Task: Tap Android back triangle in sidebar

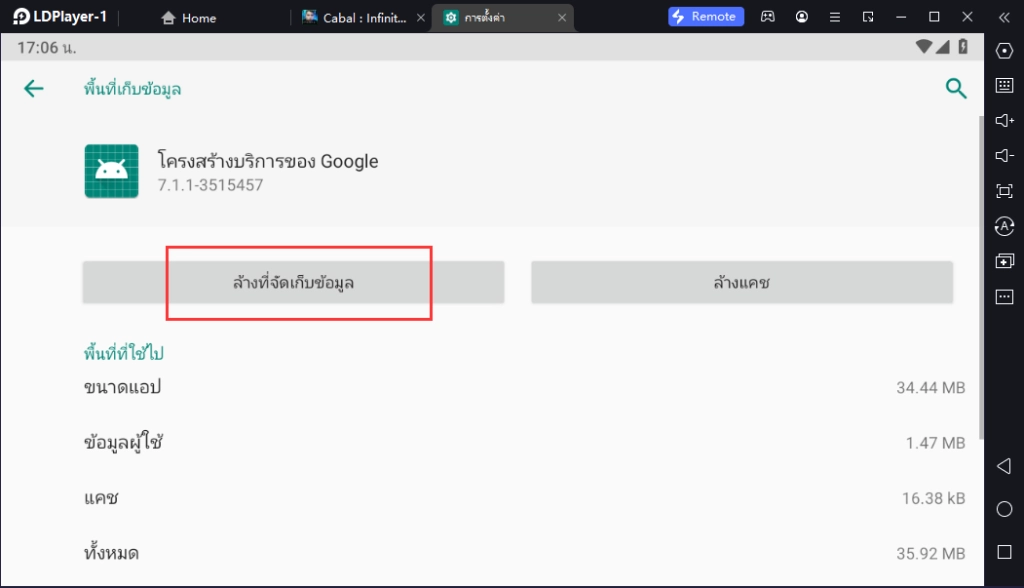Action: click(x=1004, y=466)
